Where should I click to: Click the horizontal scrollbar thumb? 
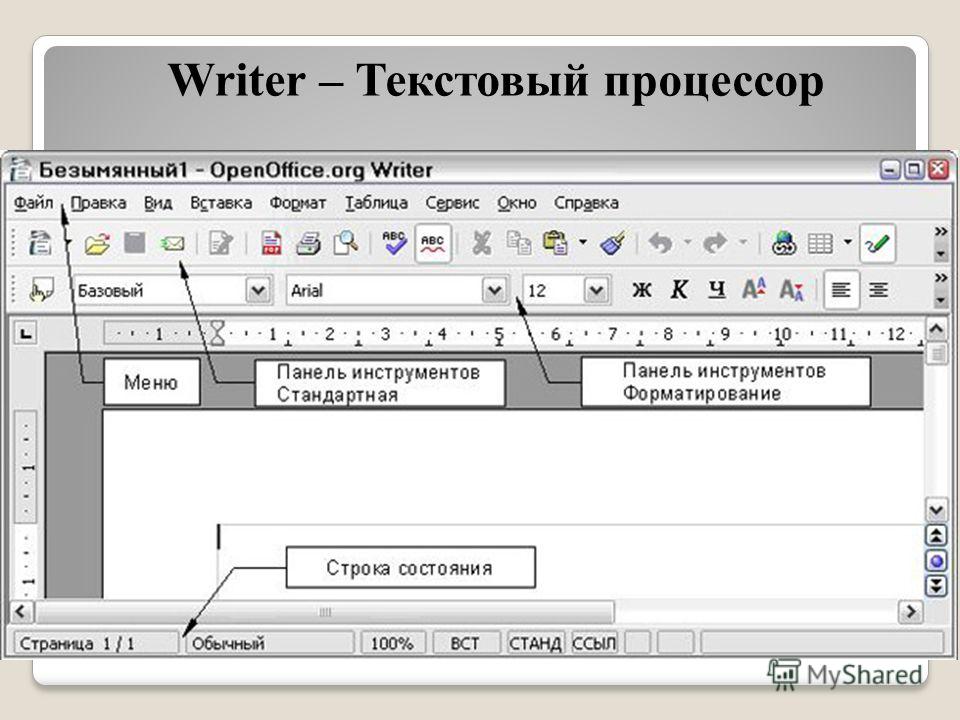point(324,612)
